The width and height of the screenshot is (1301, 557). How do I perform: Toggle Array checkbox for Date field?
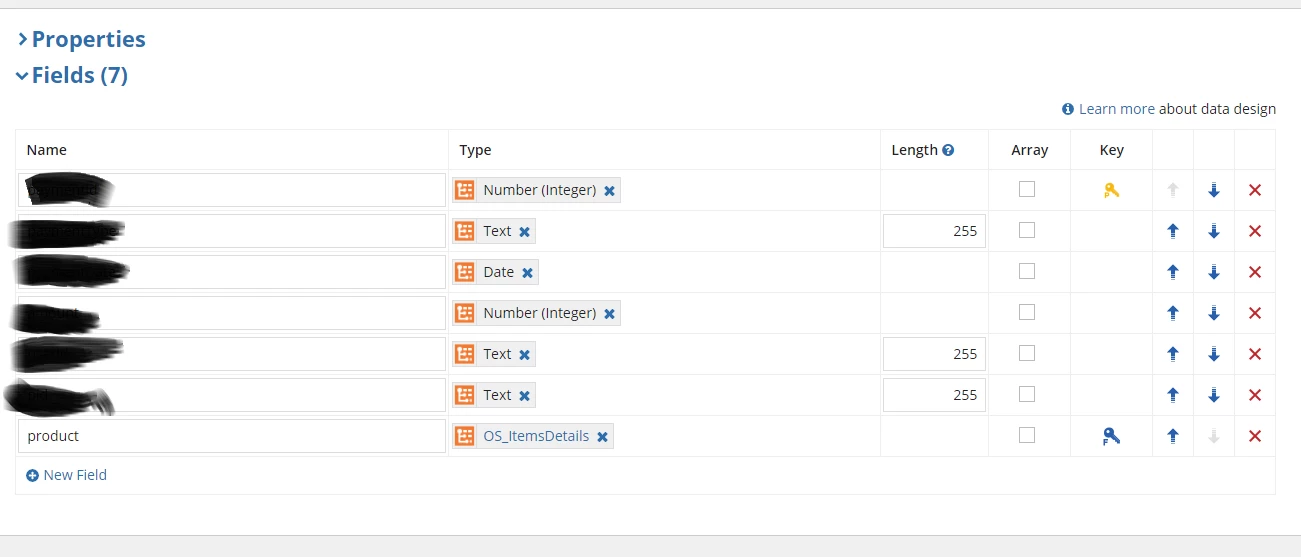point(1027,271)
